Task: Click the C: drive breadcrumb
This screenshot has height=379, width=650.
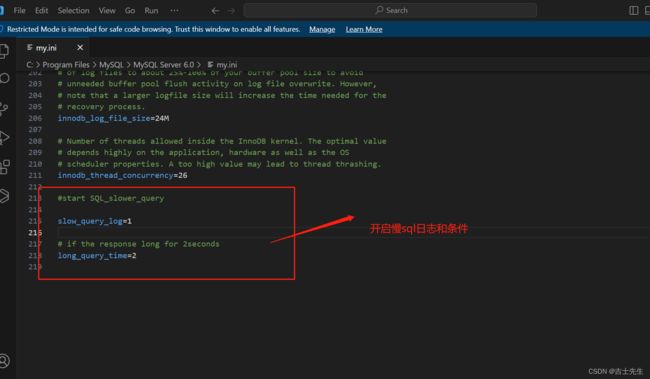Action: click(29, 65)
